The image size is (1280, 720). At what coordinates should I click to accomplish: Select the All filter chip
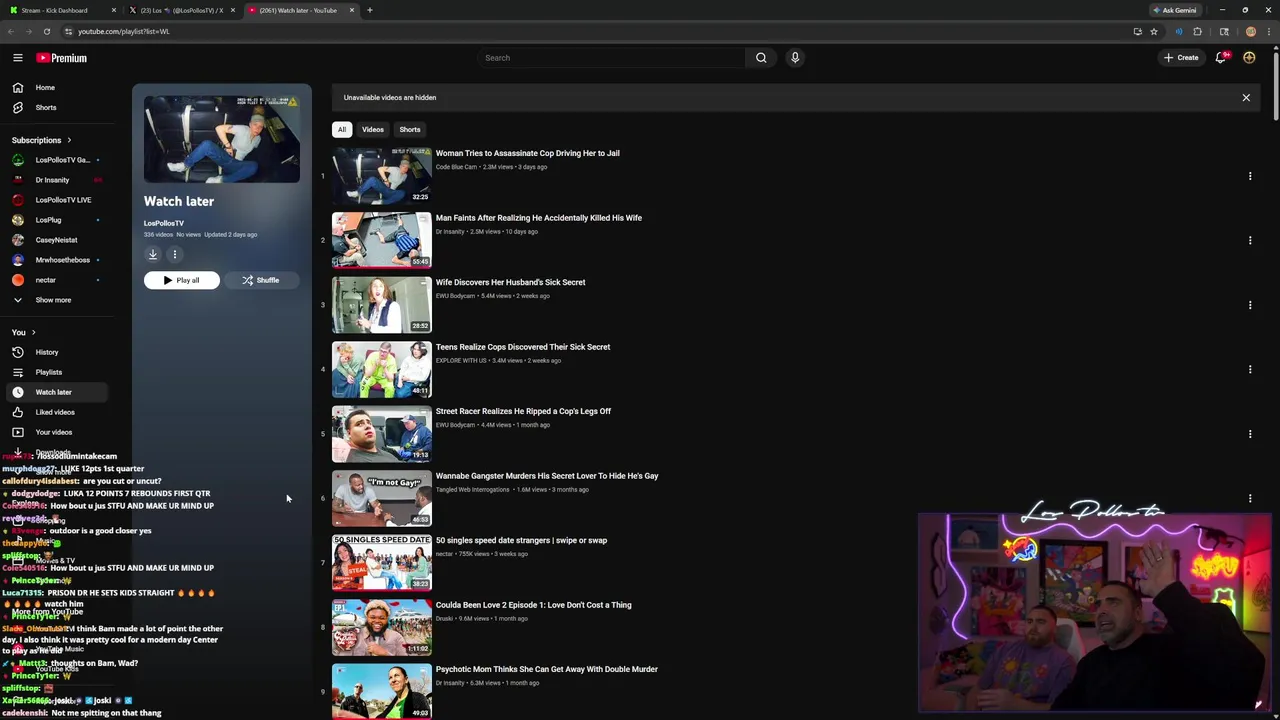[x=342, y=129]
